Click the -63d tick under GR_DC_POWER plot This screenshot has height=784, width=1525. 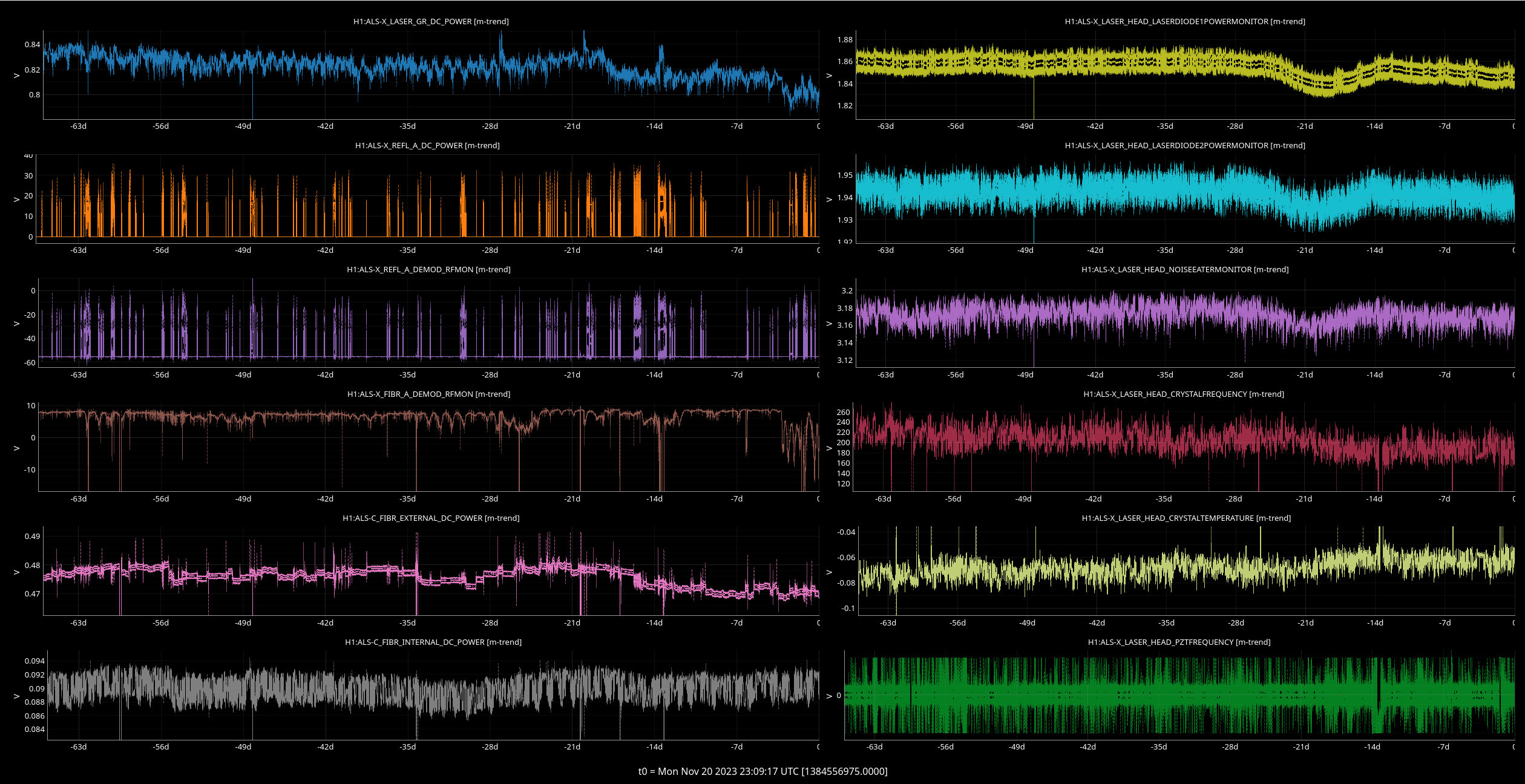click(79, 126)
